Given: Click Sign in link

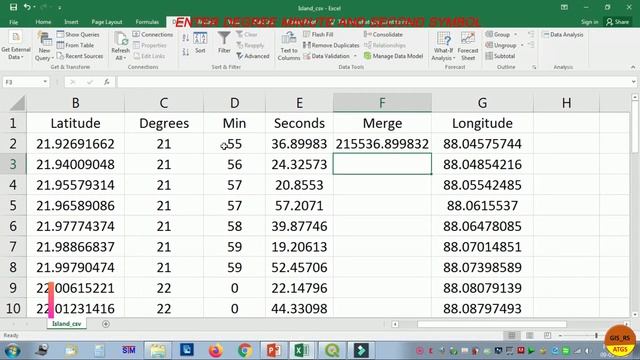Looking at the screenshot, I should pyautogui.click(x=589, y=22).
